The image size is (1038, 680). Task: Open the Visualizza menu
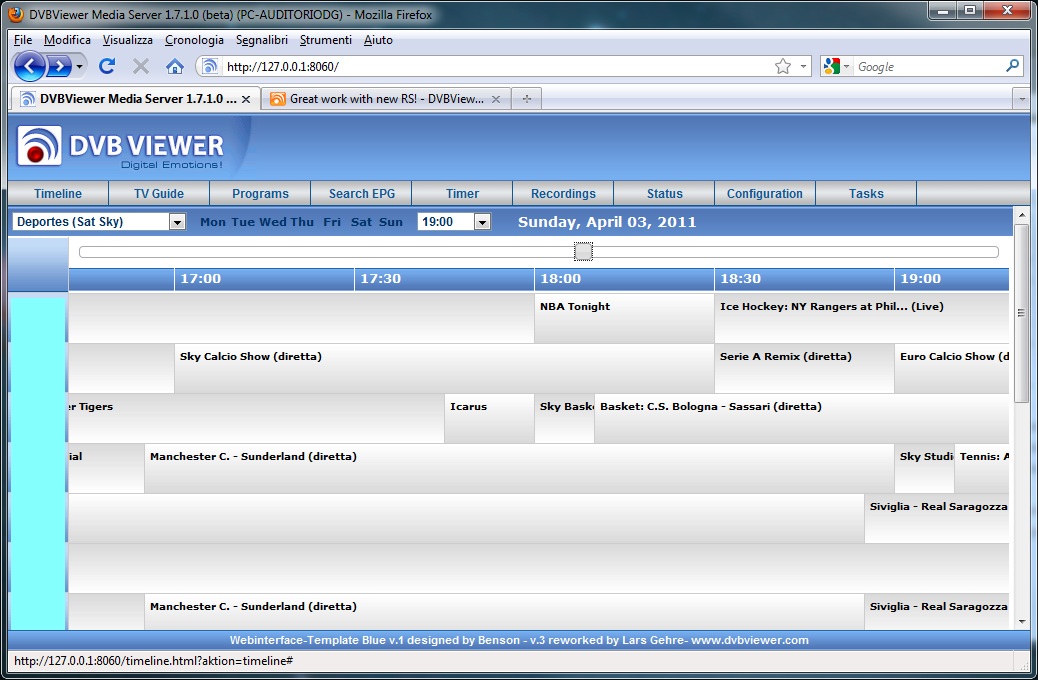pos(127,40)
